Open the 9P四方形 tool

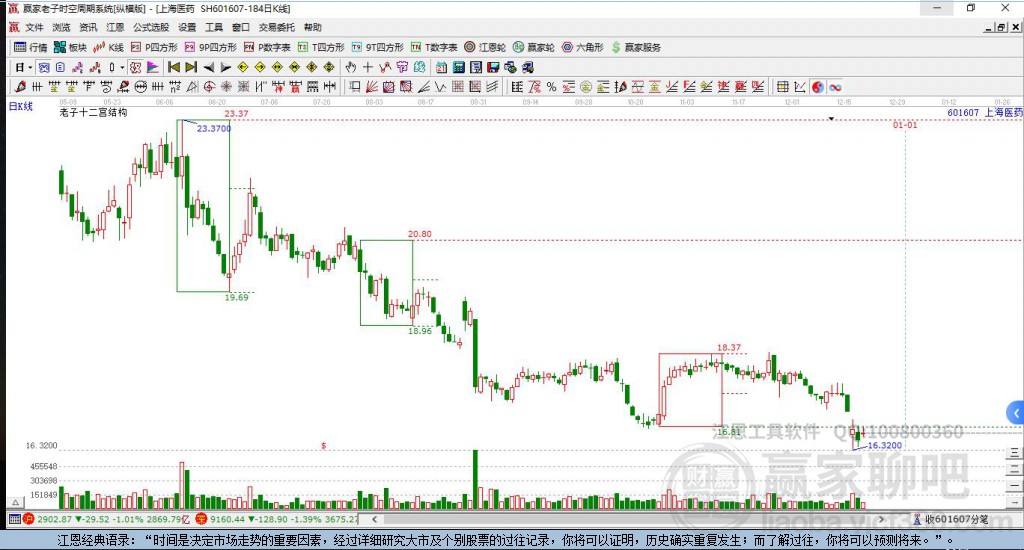[x=210, y=48]
